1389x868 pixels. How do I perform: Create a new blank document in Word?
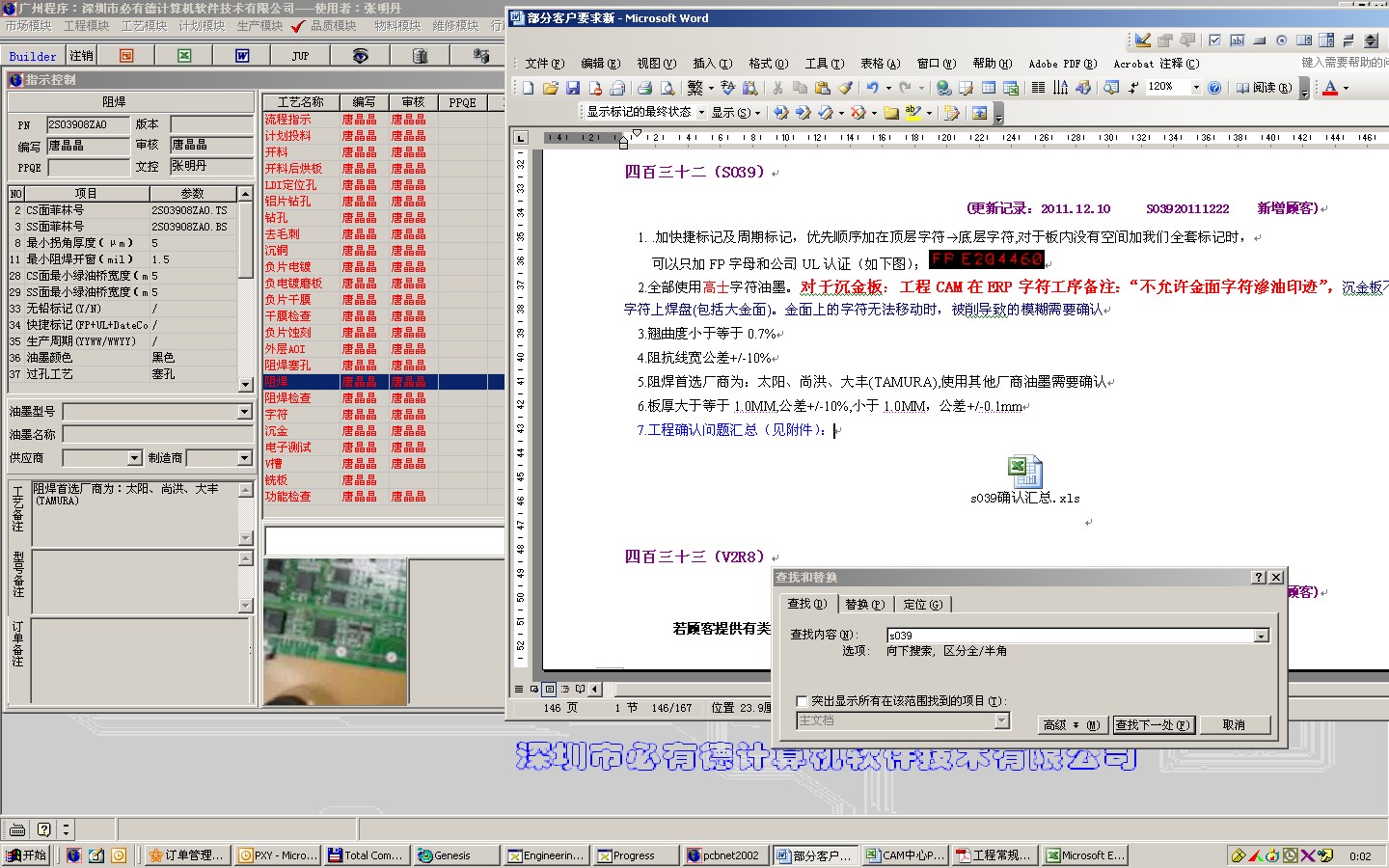528,88
